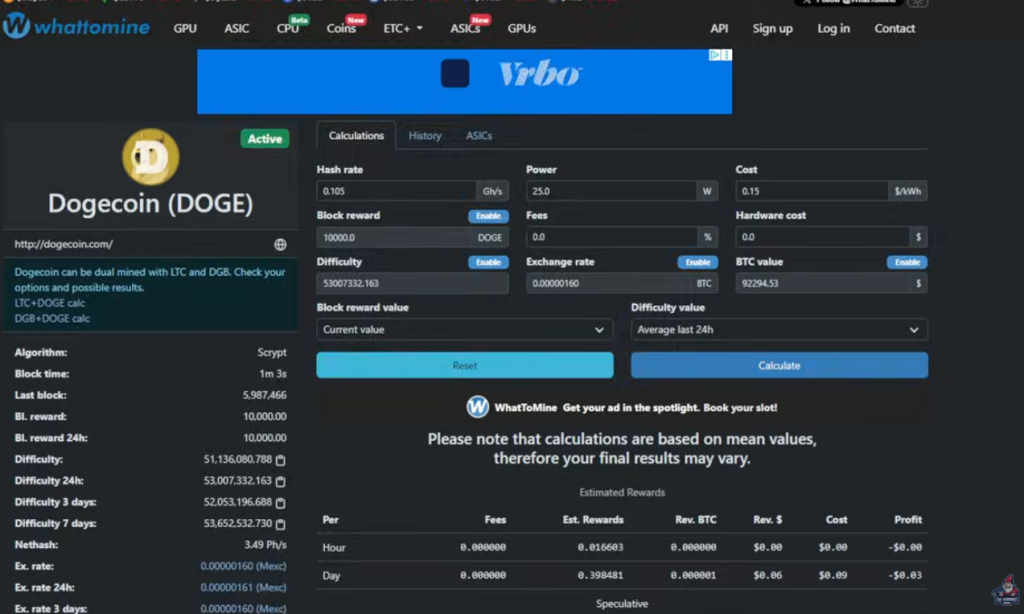1024x614 pixels.
Task: Copy the Difficulty 7 days value
Action: 281,524
